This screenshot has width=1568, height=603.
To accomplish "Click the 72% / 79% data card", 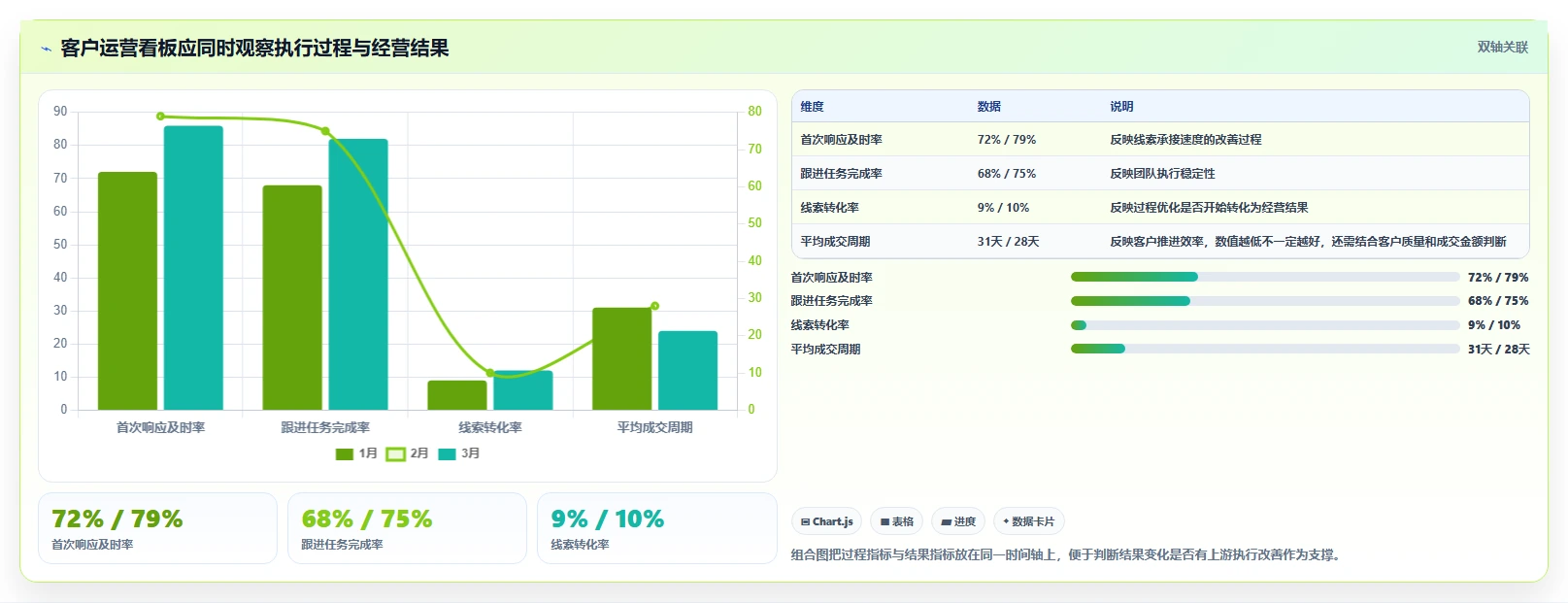I will tap(157, 528).
